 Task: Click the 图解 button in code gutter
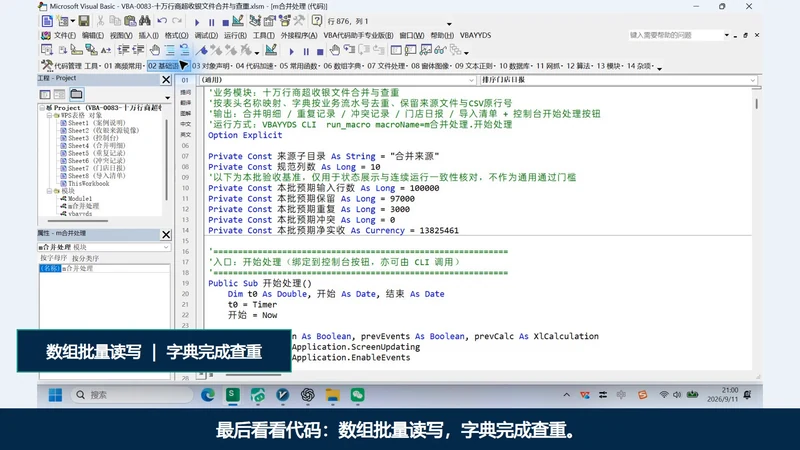click(185, 113)
